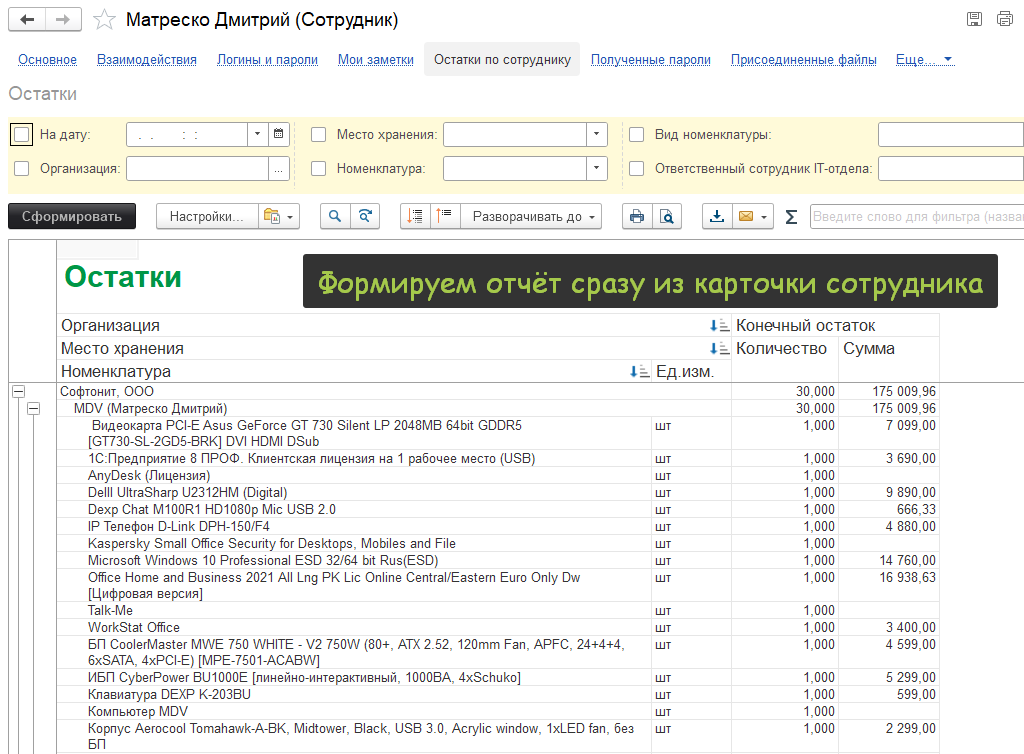Viewport: 1024px width, 754px height.
Task: Enable the 'На дату' checkbox
Action: pyautogui.click(x=22, y=134)
